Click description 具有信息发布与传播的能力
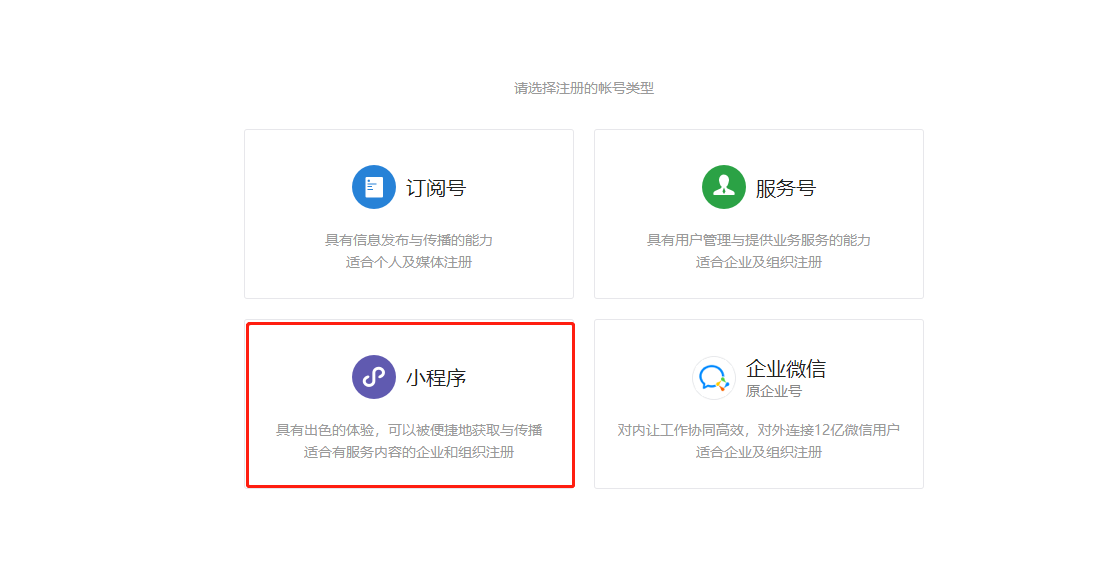Screen dimensions: 1099x568 point(408,240)
